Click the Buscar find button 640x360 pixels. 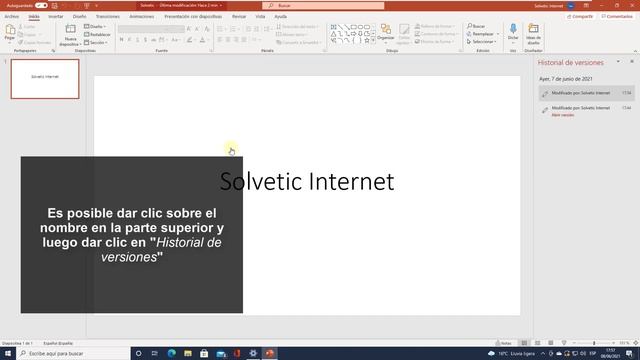coord(476,26)
